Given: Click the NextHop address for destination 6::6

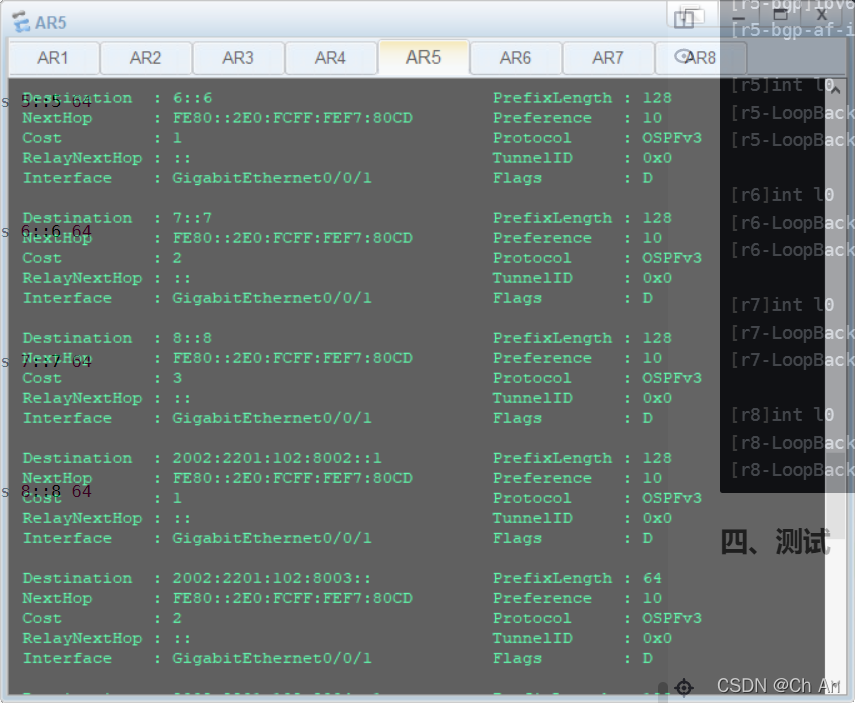Looking at the screenshot, I should (x=293, y=118).
